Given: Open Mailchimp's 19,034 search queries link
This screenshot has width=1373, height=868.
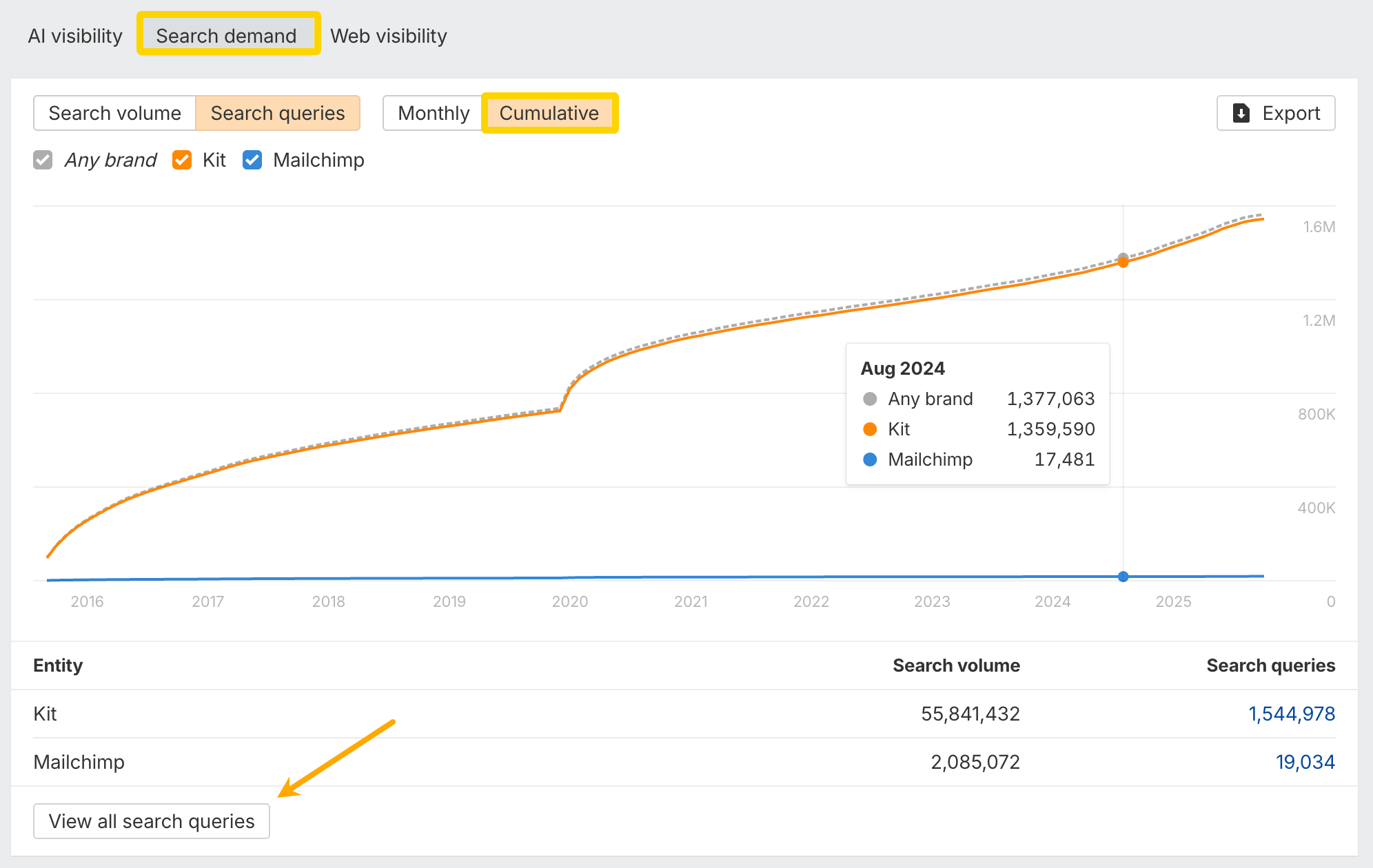Looking at the screenshot, I should [1305, 762].
